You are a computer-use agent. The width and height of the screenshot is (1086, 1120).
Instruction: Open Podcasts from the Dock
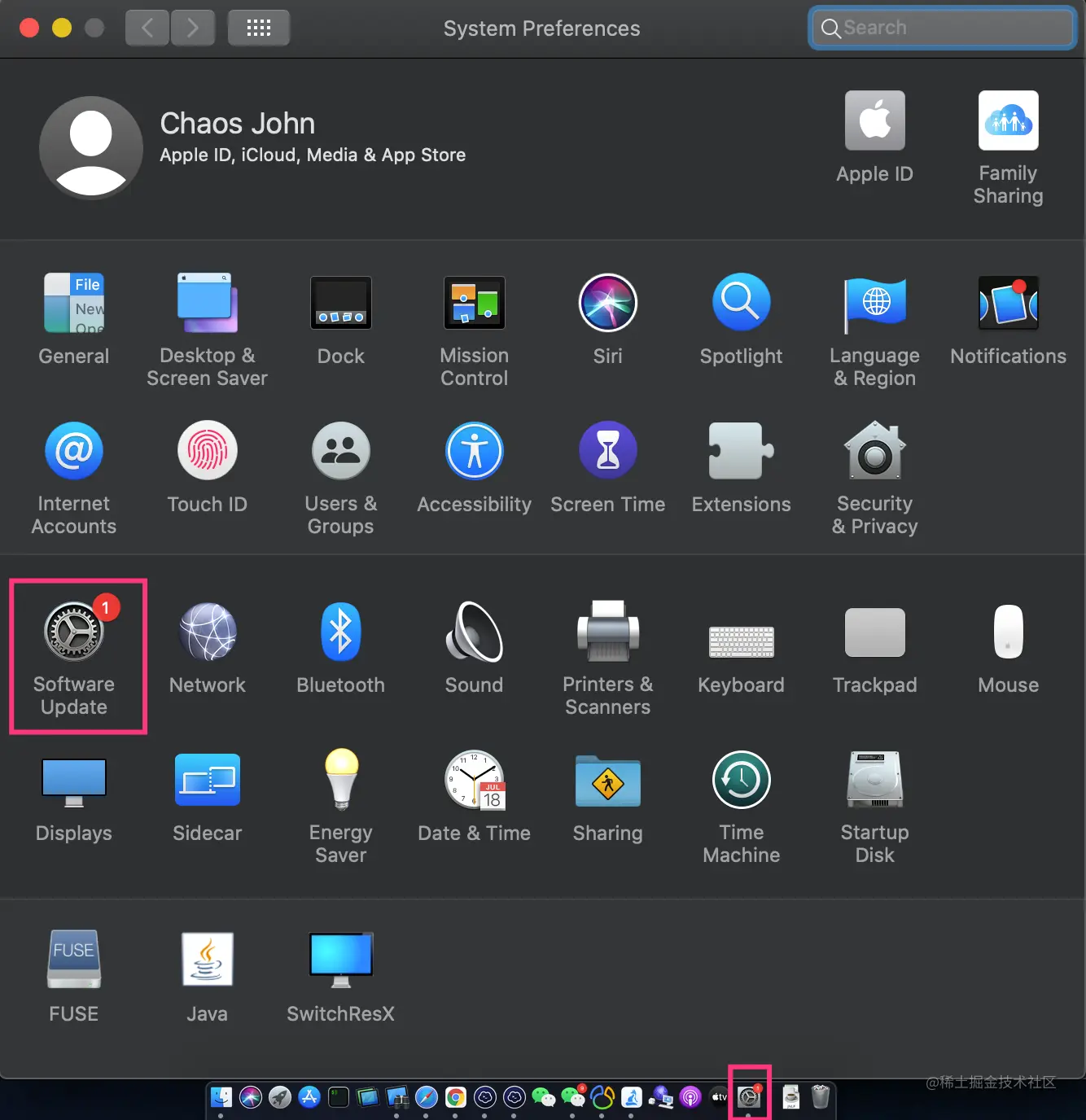coord(690,1097)
